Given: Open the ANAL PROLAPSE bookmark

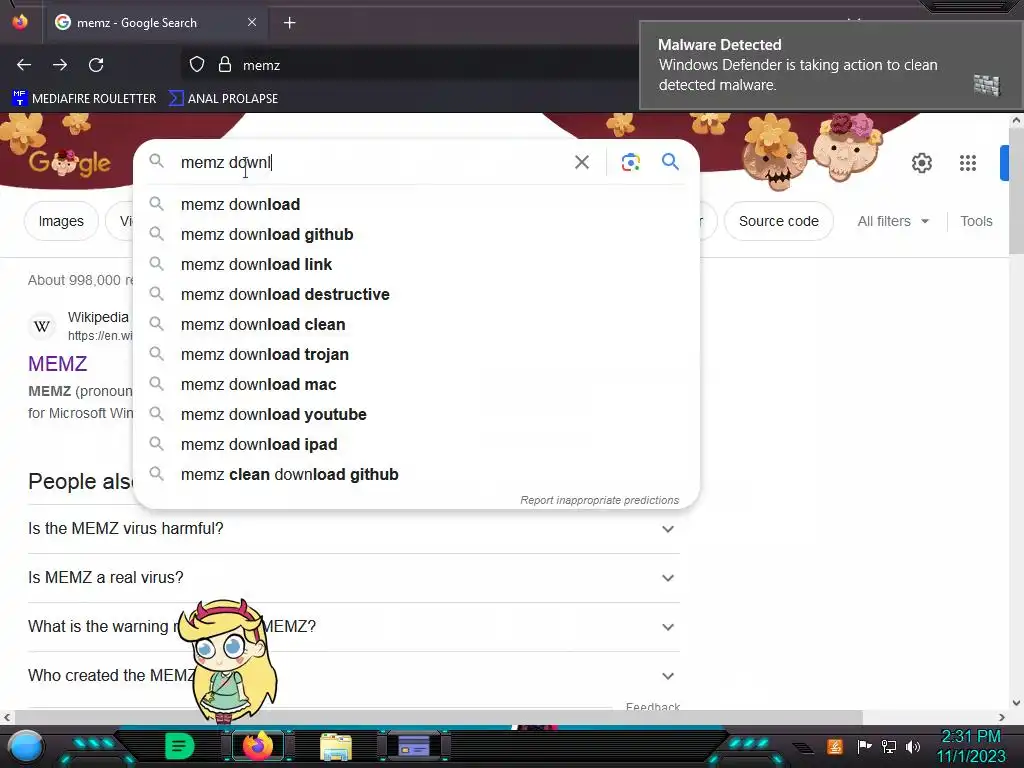Looking at the screenshot, I should [x=223, y=99].
